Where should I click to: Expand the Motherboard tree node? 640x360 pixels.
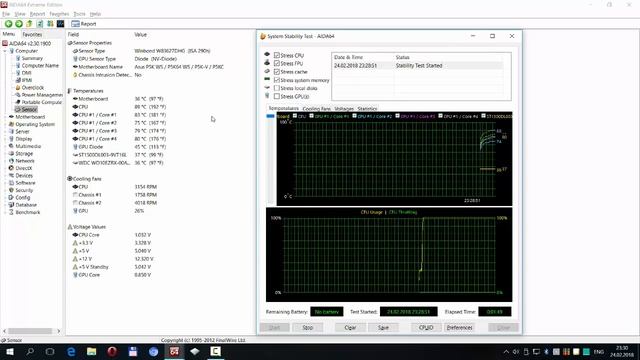coord(5,117)
